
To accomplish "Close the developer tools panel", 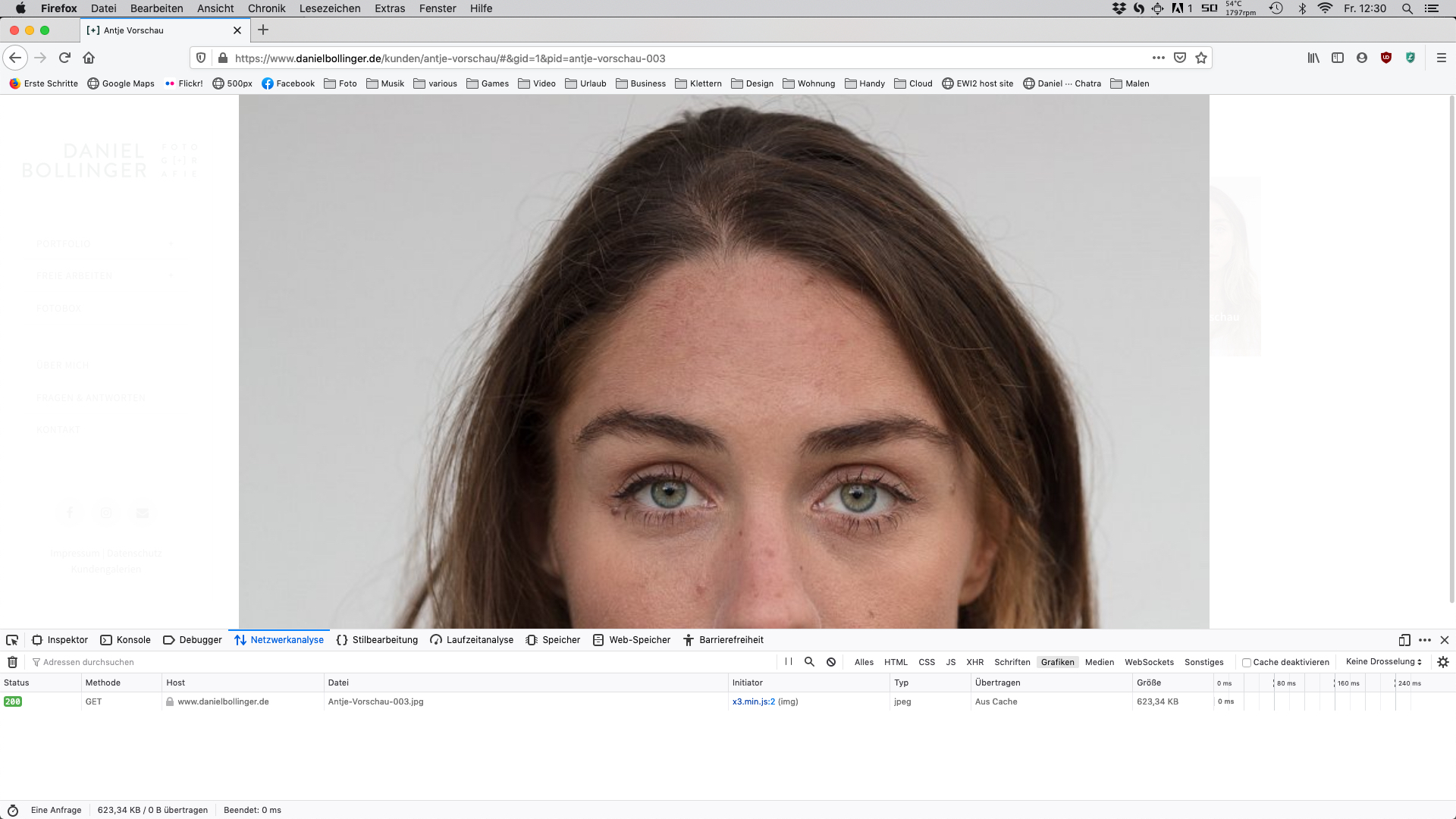I will (1445, 640).
